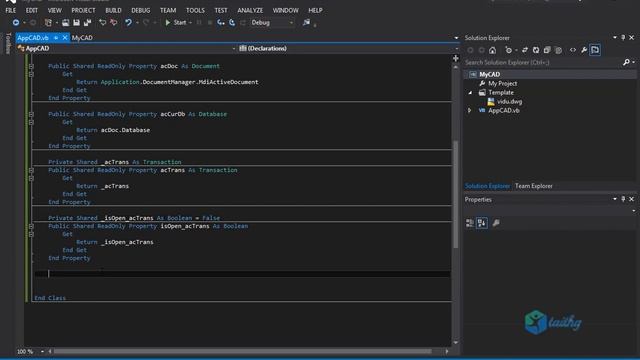Switch to the Solution Explorer tab
This screenshot has height=360, width=640.
click(x=487, y=186)
